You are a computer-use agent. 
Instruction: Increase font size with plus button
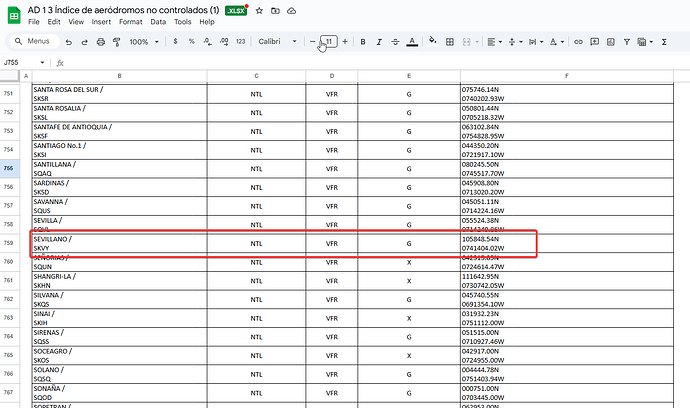point(345,41)
